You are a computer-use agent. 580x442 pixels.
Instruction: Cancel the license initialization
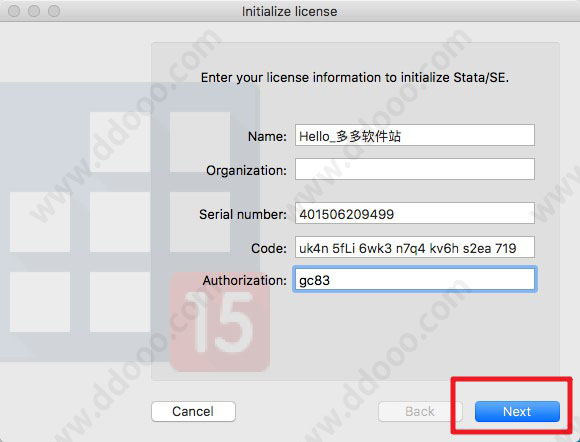pyautogui.click(x=193, y=411)
